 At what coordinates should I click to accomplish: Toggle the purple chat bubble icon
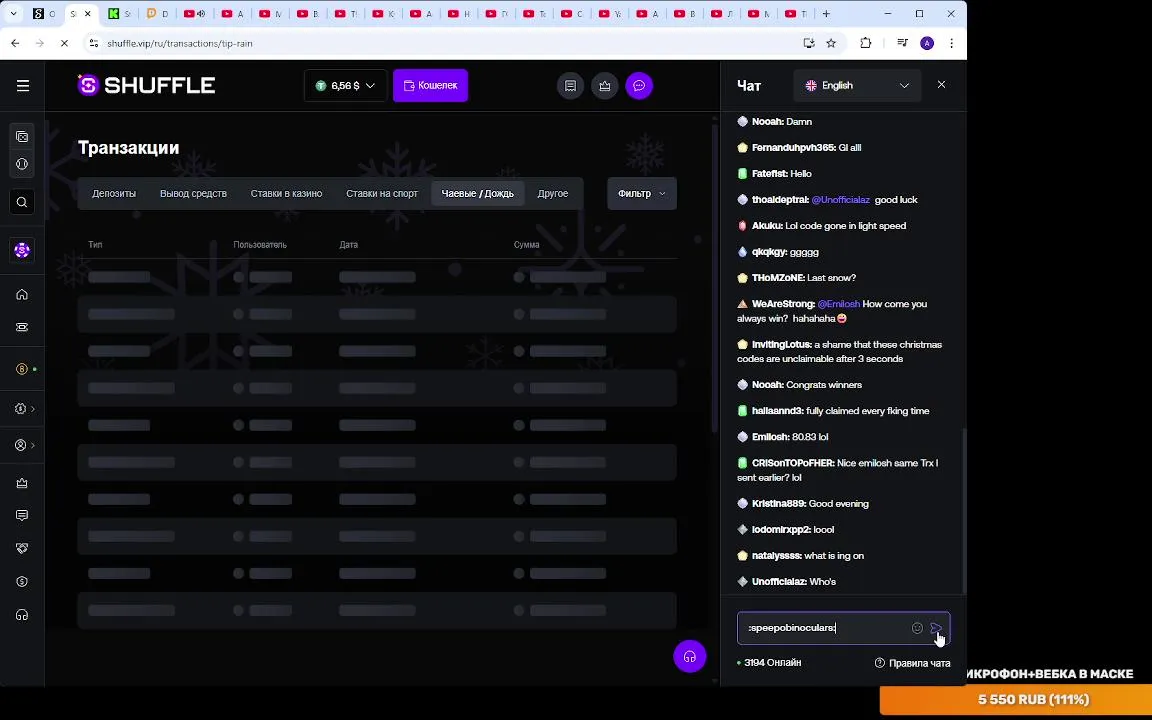tap(639, 85)
